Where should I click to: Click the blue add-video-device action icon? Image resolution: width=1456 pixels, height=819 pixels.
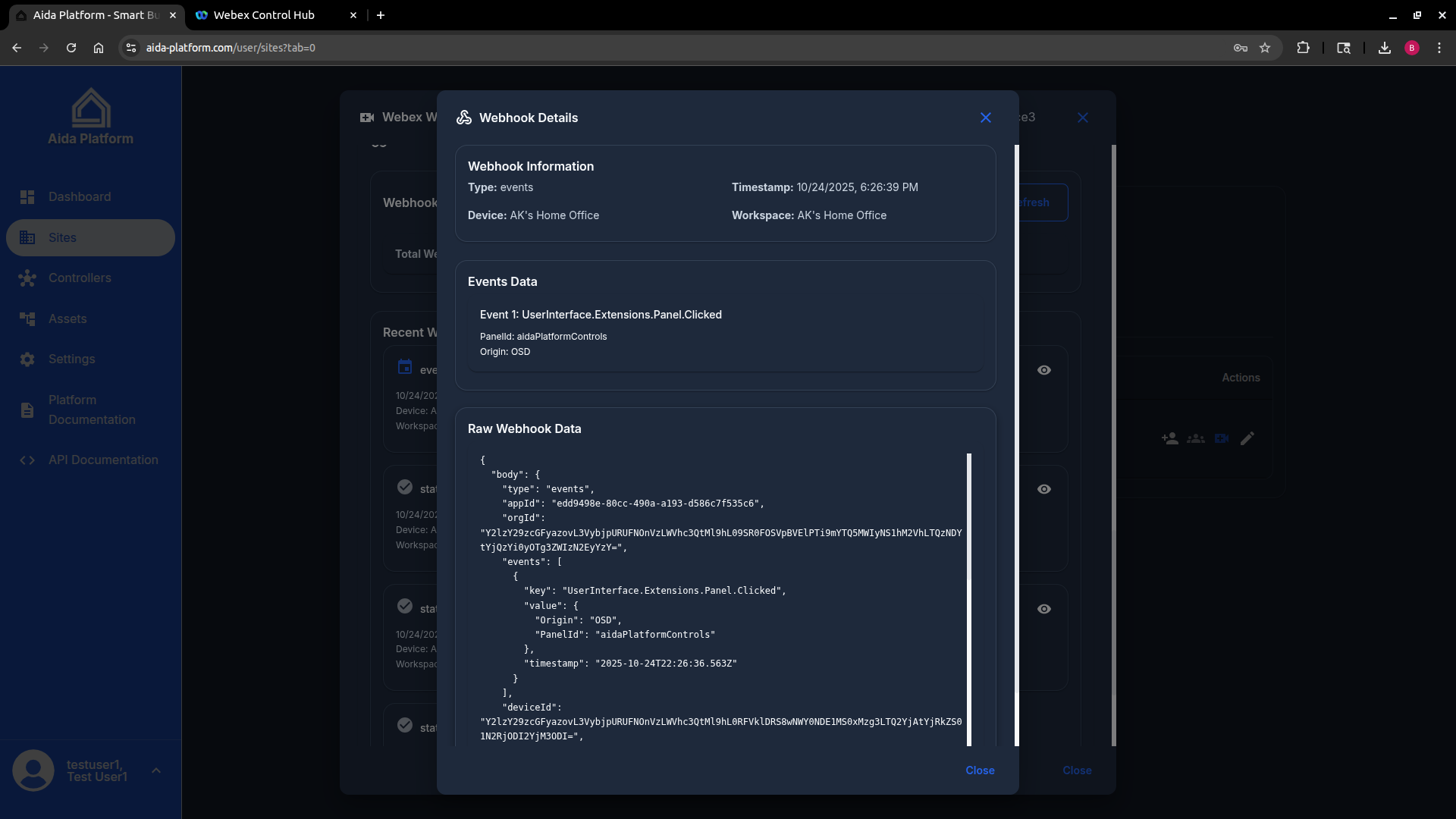coord(1222,438)
